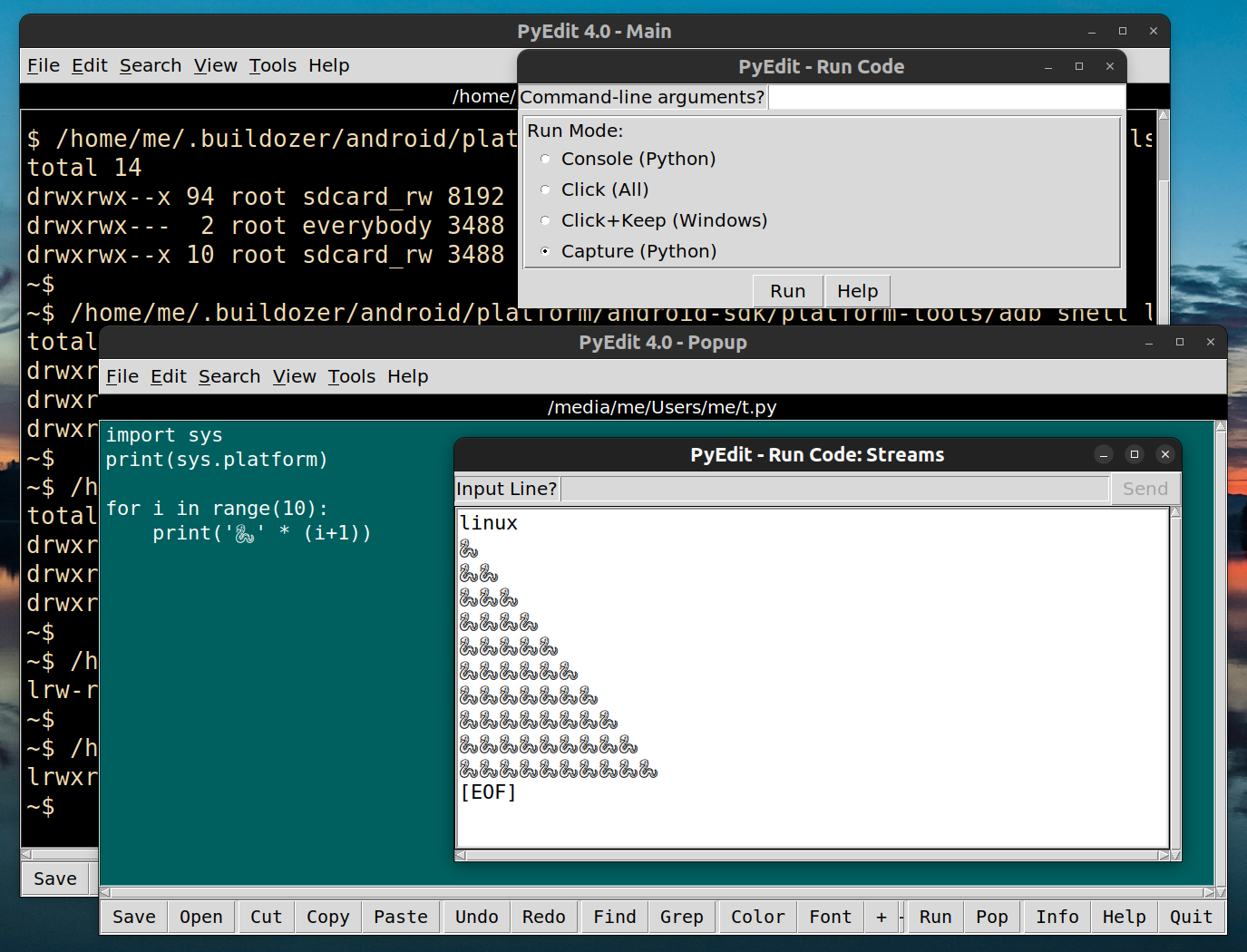
Task: Open View menu in Main window
Action: (216, 65)
